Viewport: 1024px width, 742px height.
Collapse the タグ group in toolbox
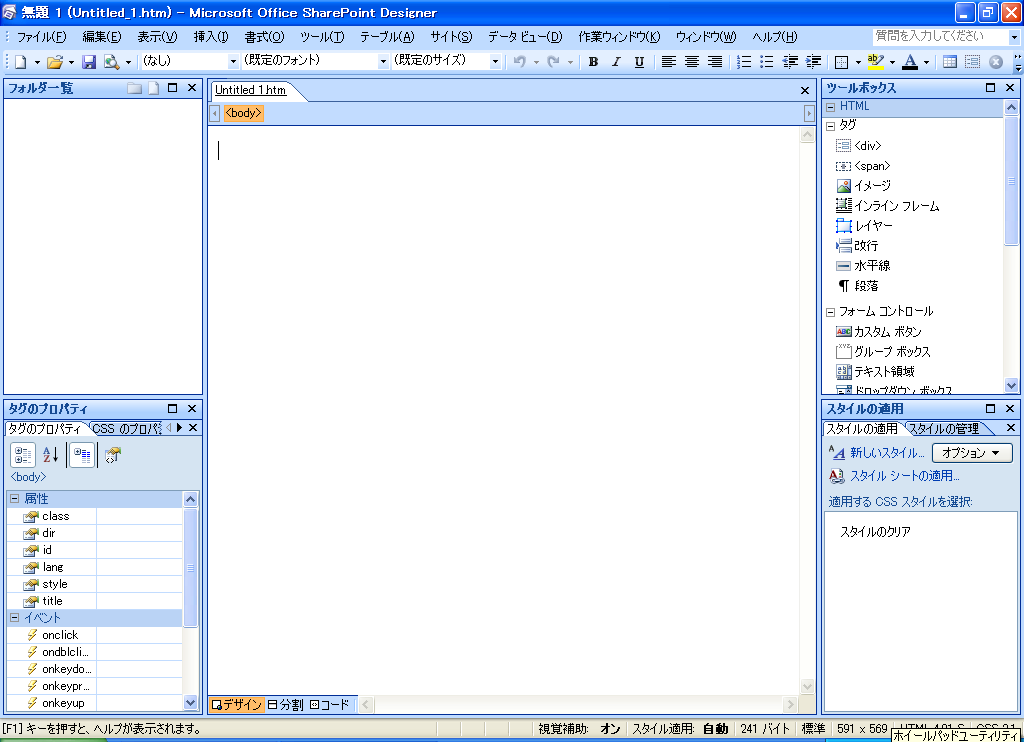point(831,126)
